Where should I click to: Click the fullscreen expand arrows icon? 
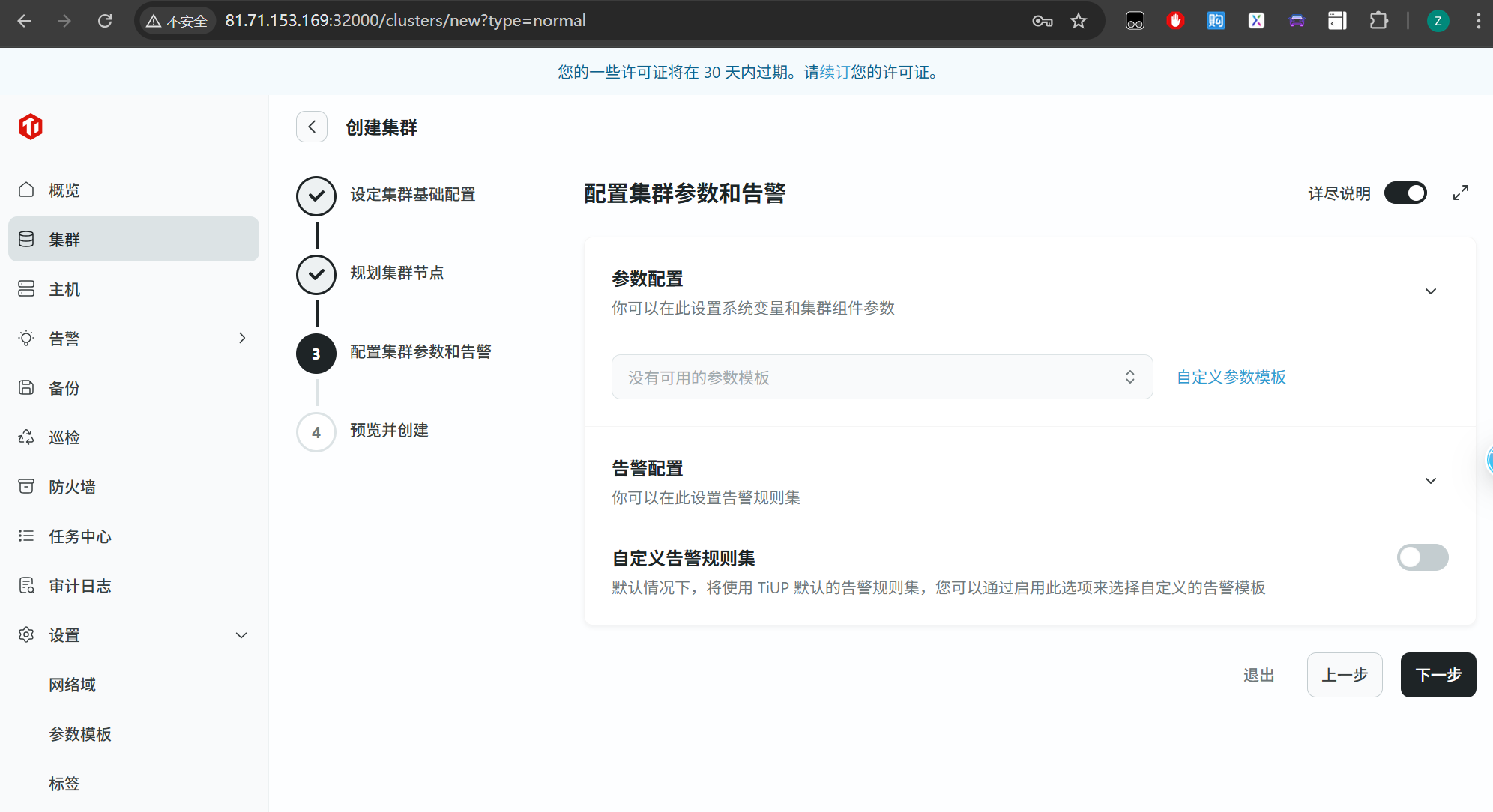coord(1460,193)
